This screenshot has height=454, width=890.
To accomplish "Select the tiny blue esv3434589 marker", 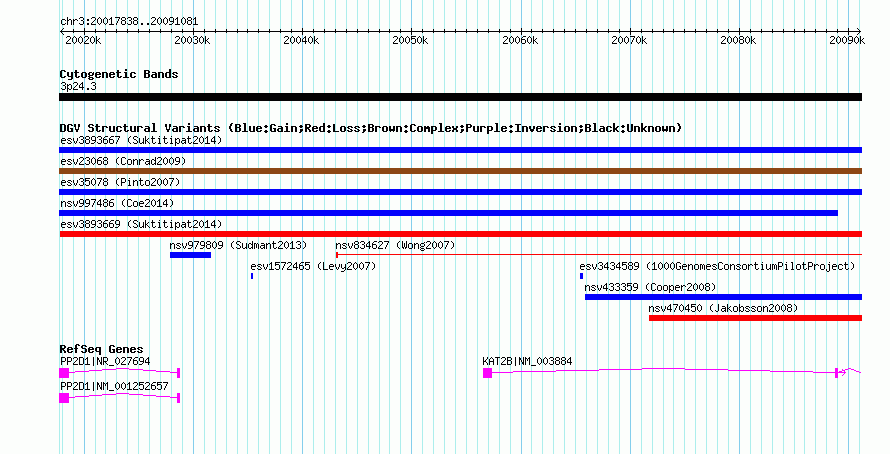I will [x=581, y=276].
